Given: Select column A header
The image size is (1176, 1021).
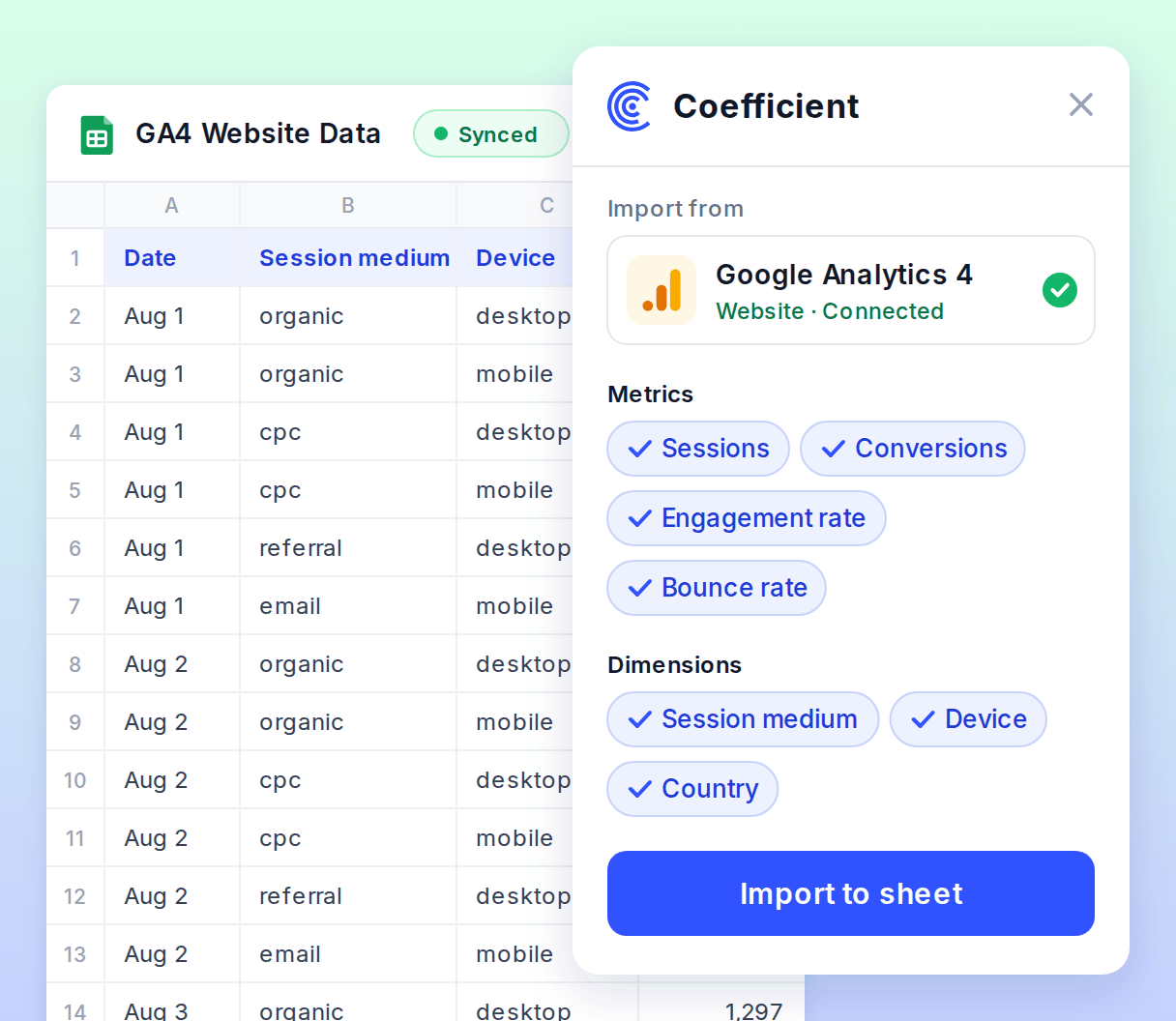Looking at the screenshot, I should click(172, 205).
